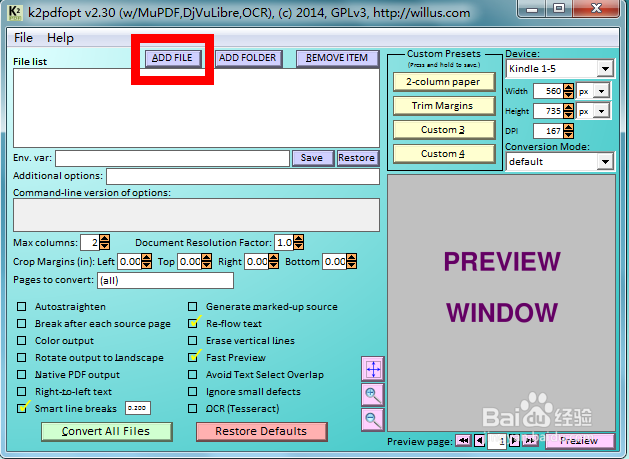Adjust Document Resolution Factor stepper
The image size is (629, 459).
[298, 242]
